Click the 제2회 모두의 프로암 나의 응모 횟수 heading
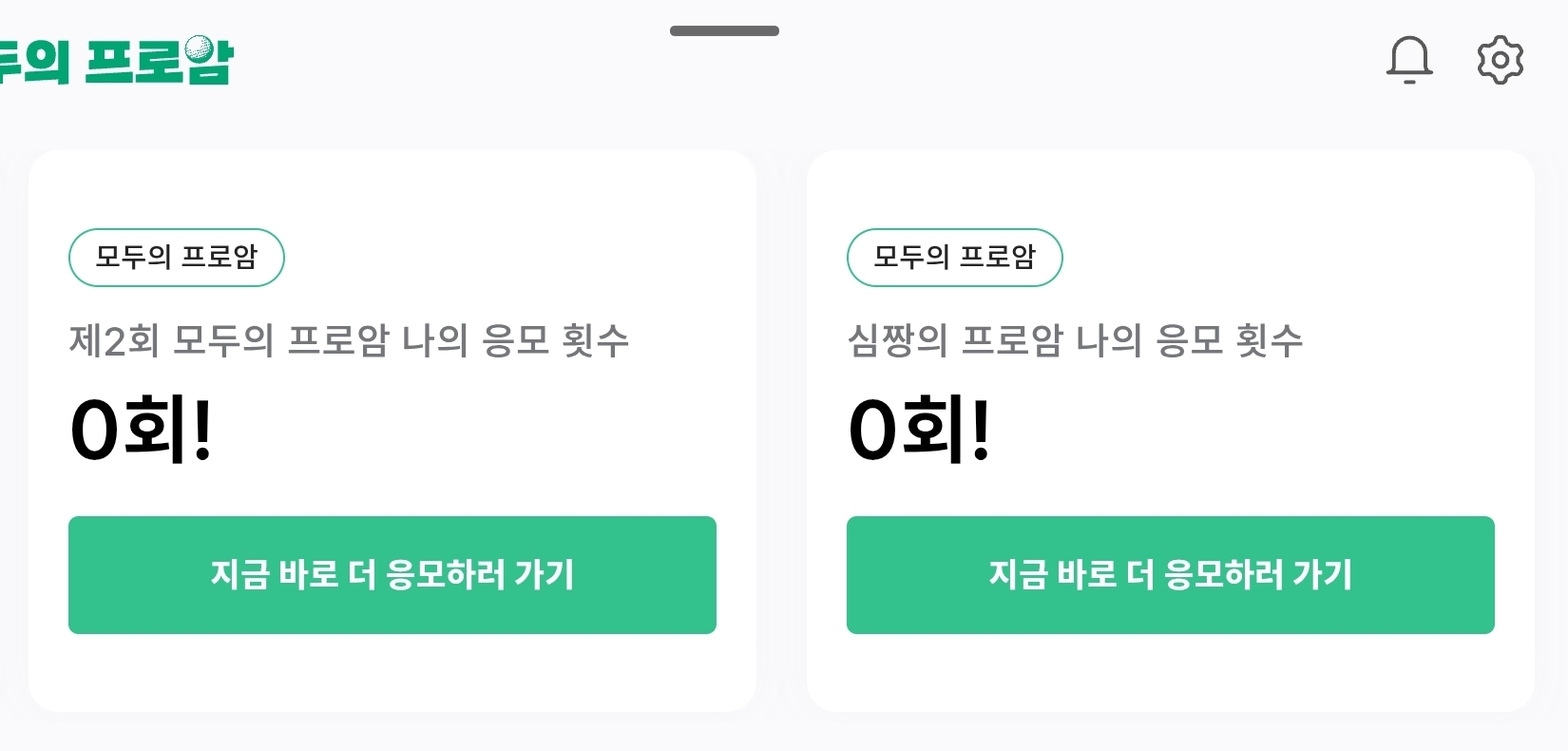Image resolution: width=1568 pixels, height=751 pixels. point(349,340)
